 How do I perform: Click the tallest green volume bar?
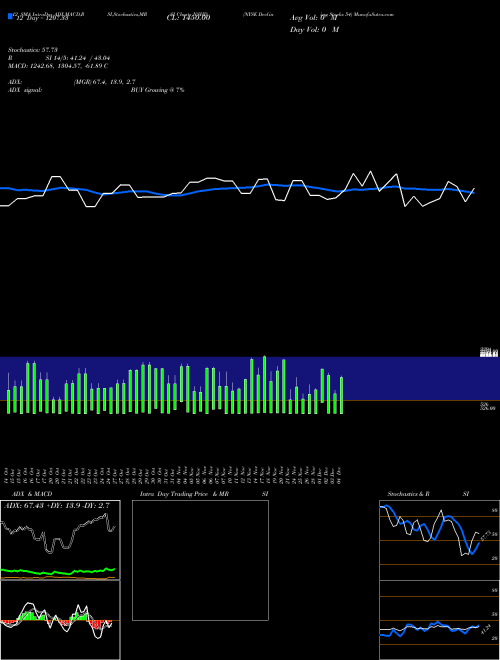point(264,385)
